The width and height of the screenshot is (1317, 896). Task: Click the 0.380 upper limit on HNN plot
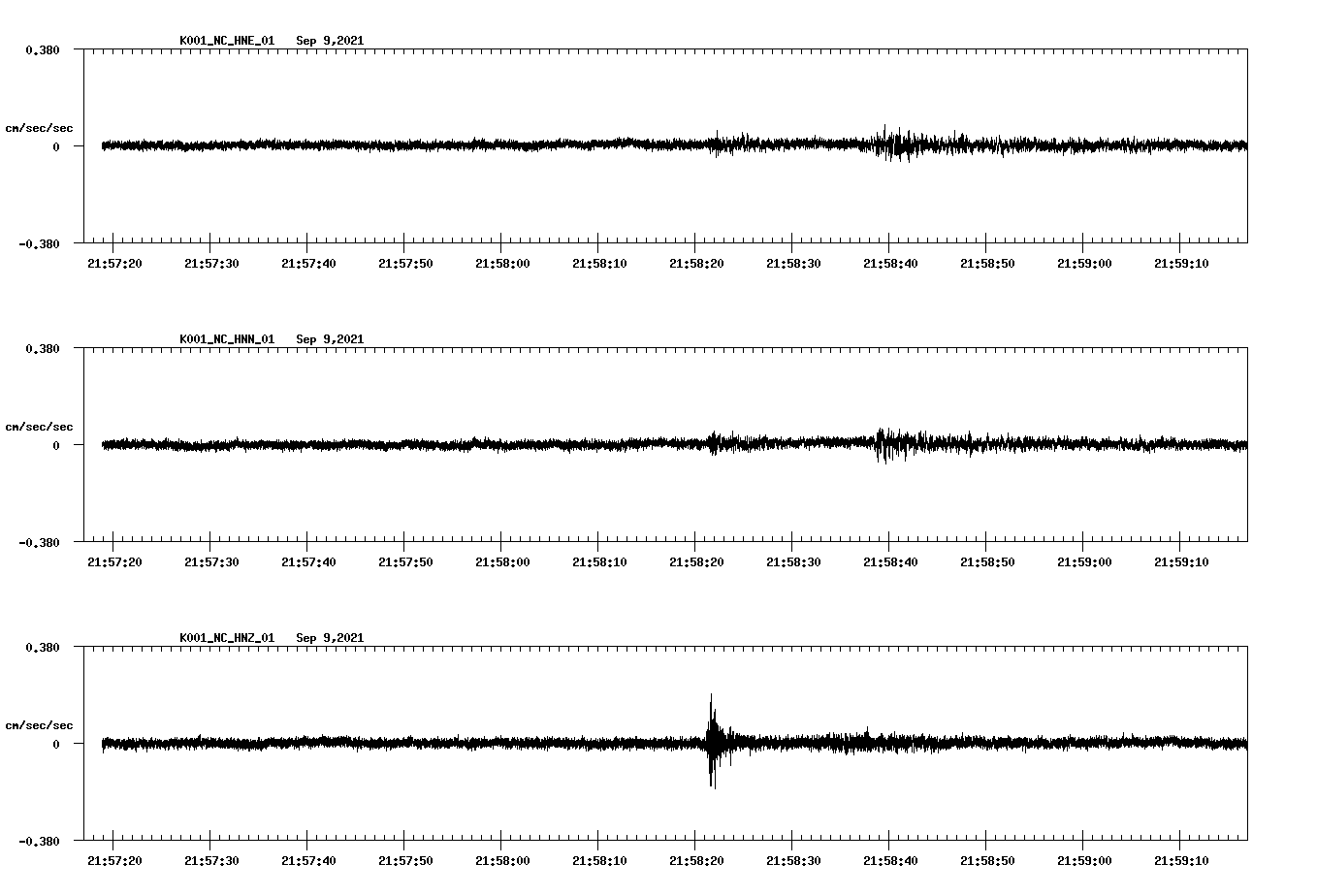pyautogui.click(x=43, y=348)
